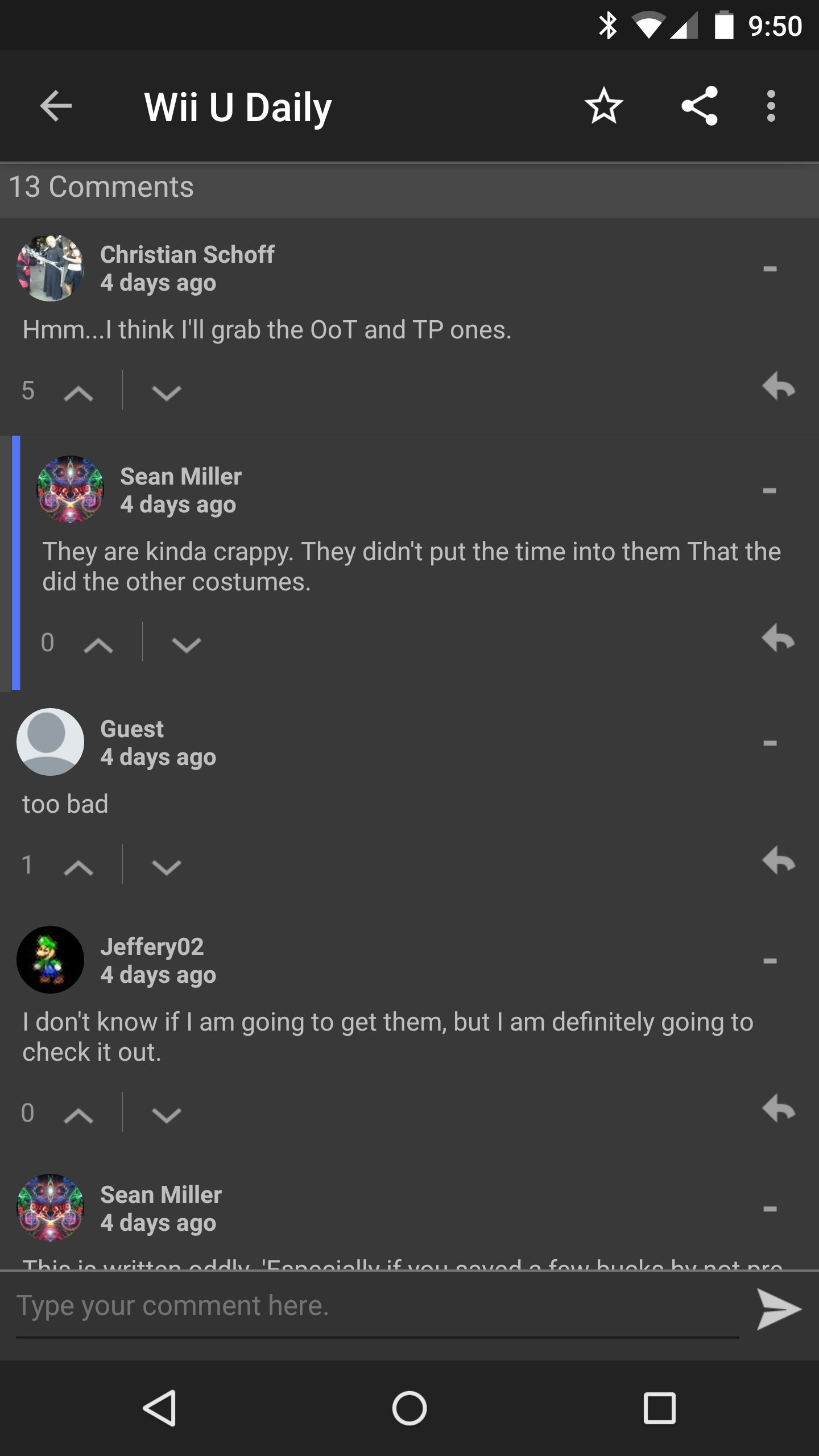Open the three-dot overflow menu
The image size is (819, 1456).
(771, 106)
